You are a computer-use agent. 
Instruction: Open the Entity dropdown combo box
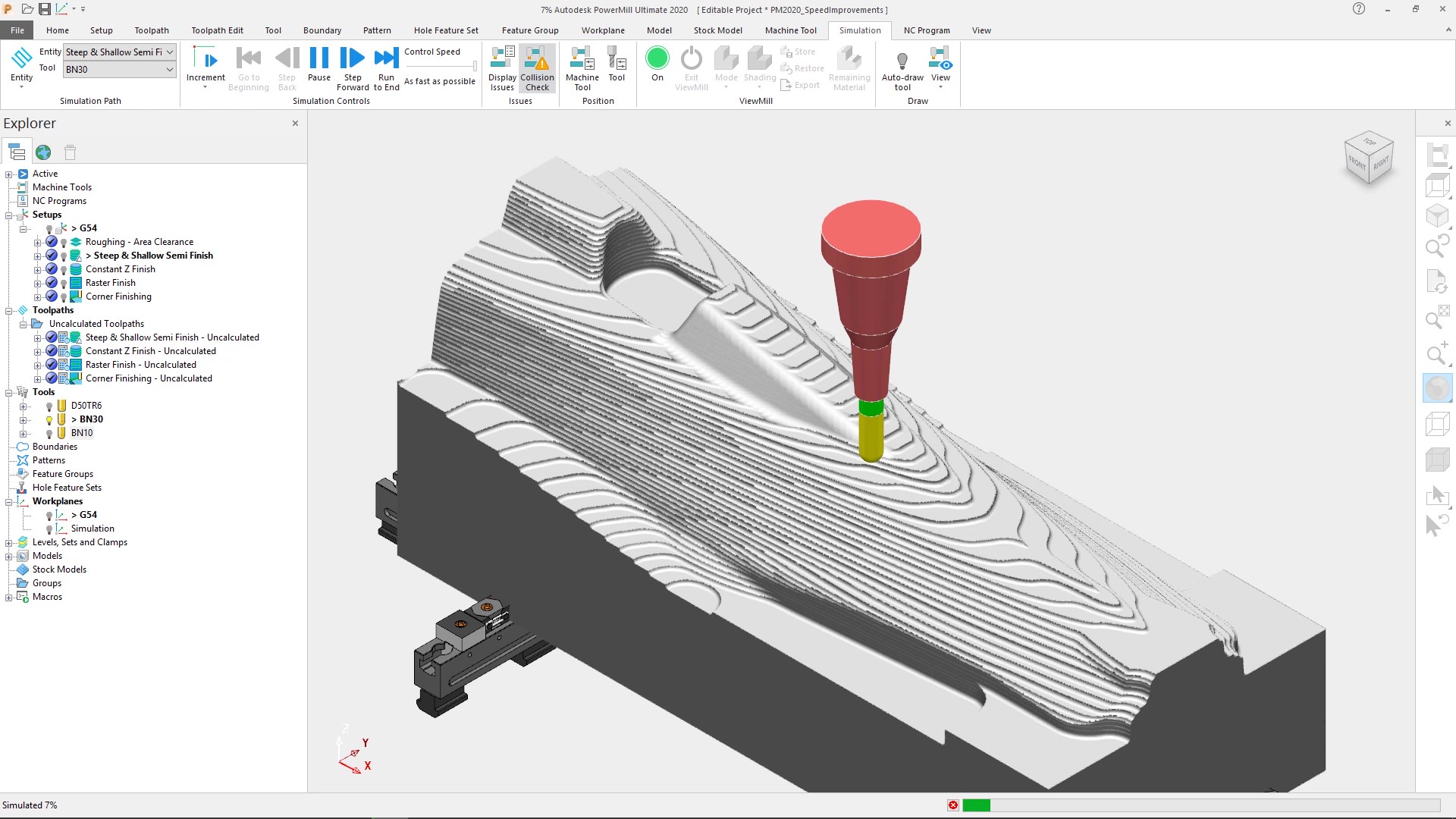120,52
